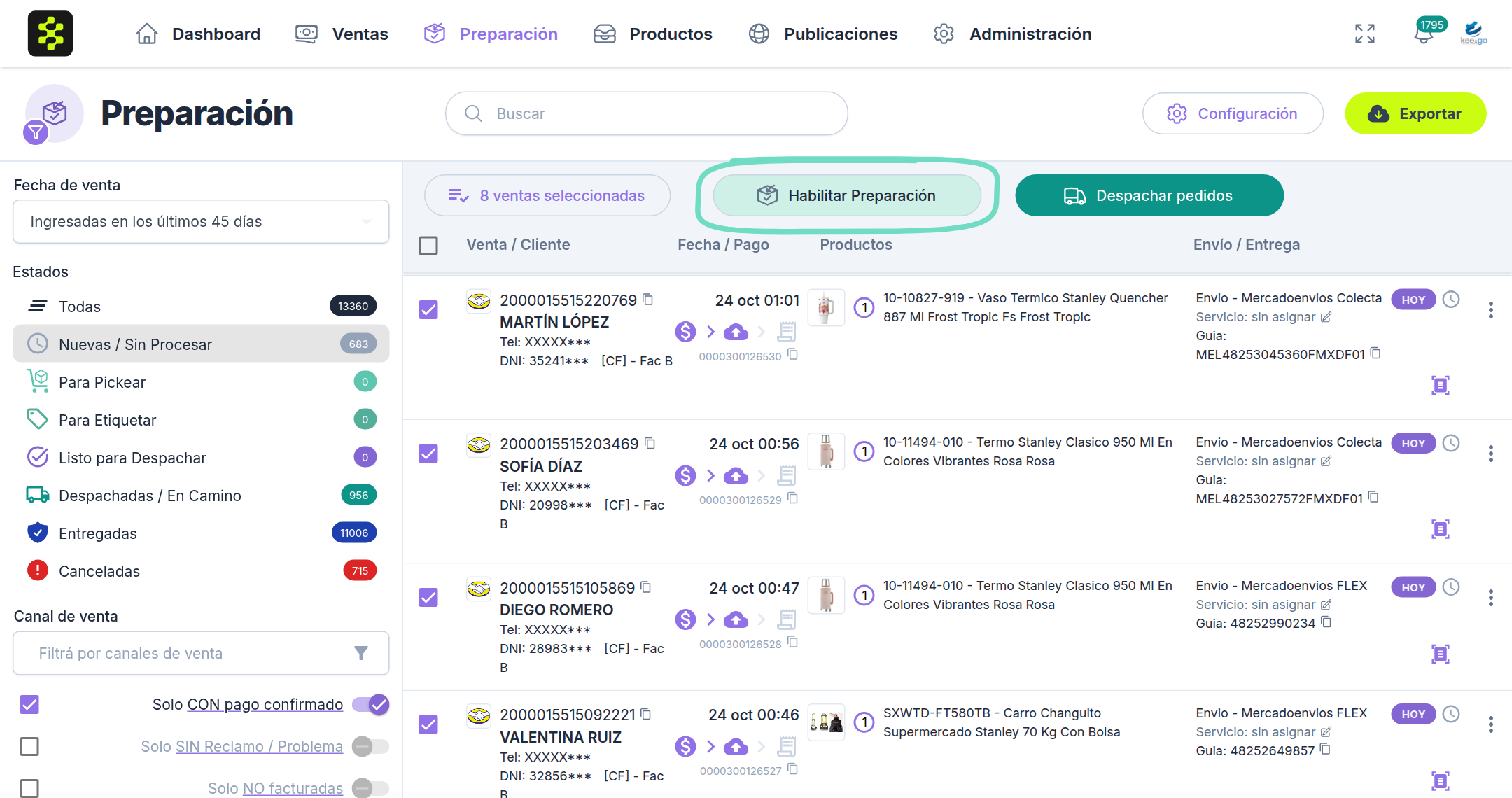Copy sale number 2000015515220769
The image size is (1512, 798).
[648, 300]
